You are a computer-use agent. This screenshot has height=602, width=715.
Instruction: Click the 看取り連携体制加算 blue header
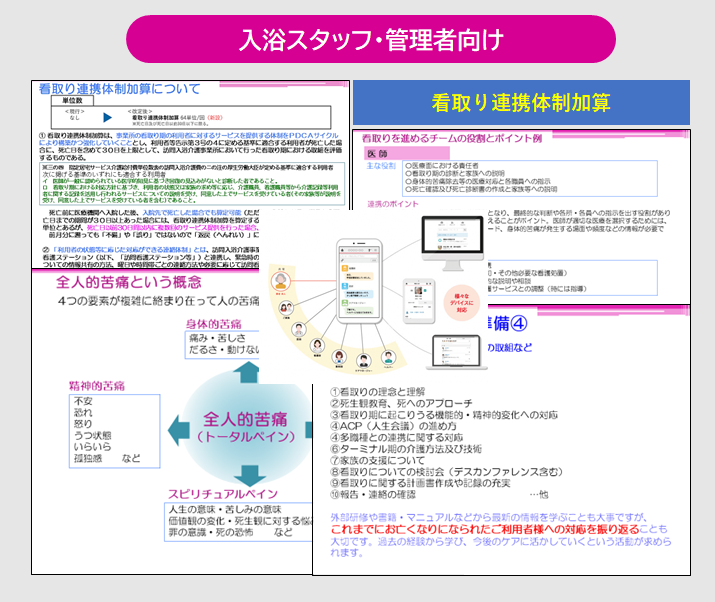click(x=521, y=102)
